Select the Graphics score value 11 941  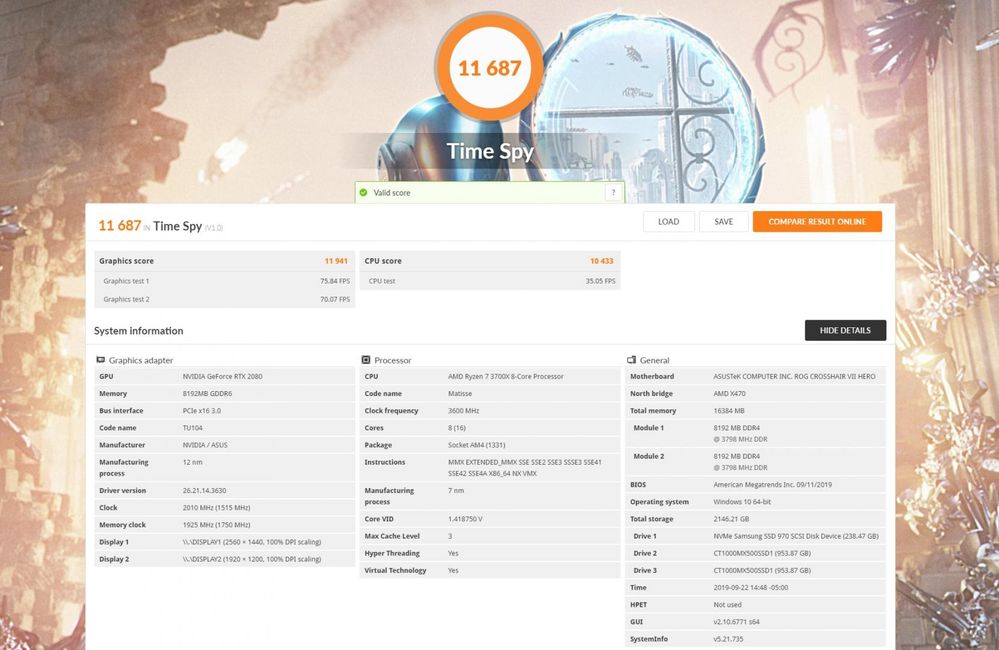[336, 261]
